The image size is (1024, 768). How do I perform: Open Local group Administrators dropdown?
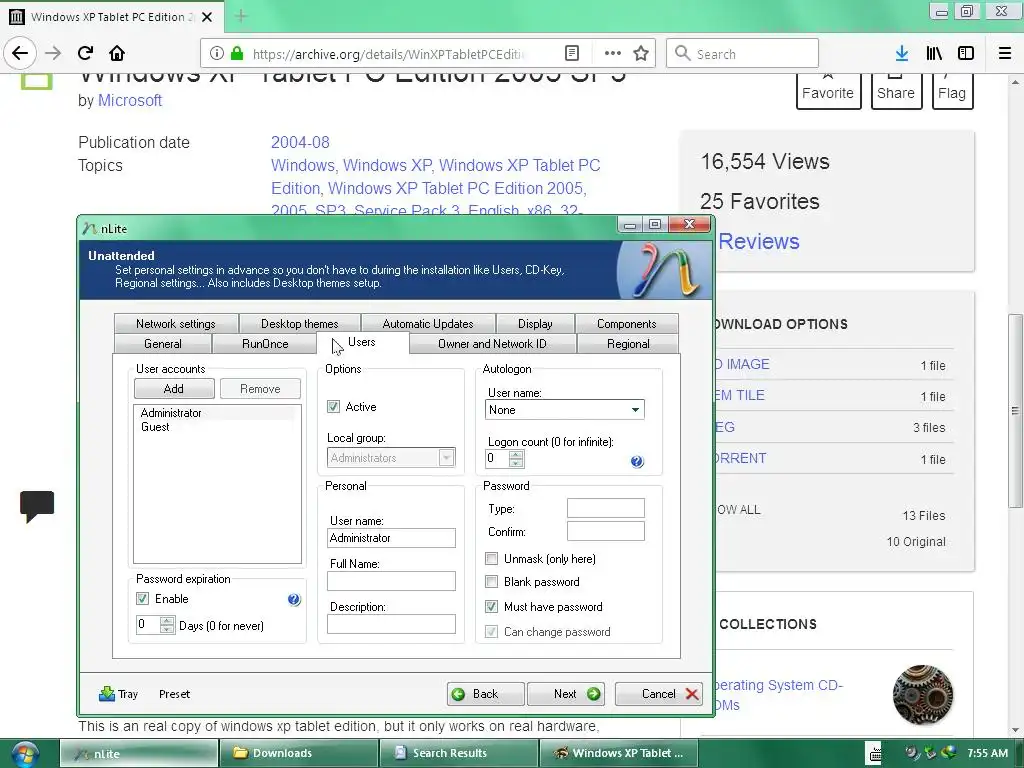tap(391, 458)
